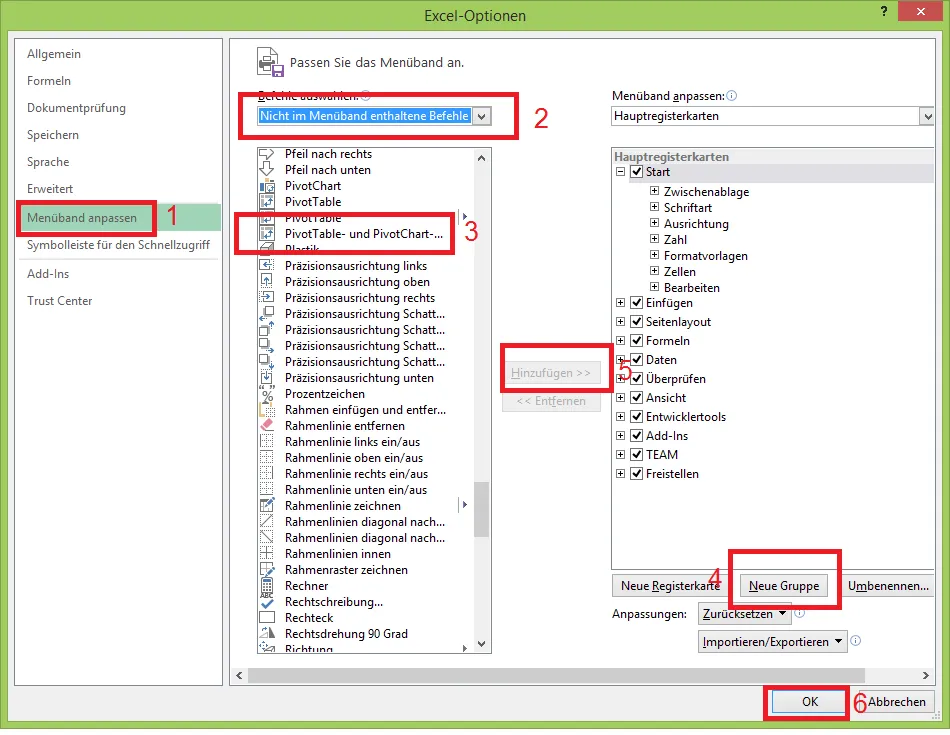
Task: Toggle the Ansicht checkbox
Action: pos(636,398)
